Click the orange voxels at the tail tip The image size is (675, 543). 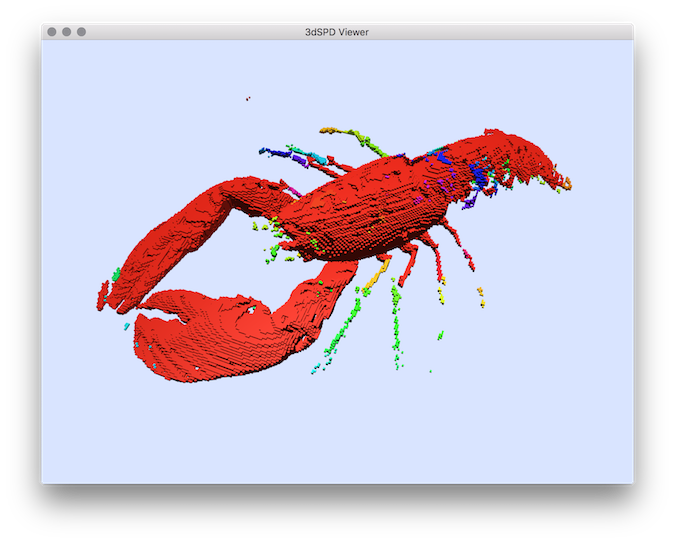565,183
